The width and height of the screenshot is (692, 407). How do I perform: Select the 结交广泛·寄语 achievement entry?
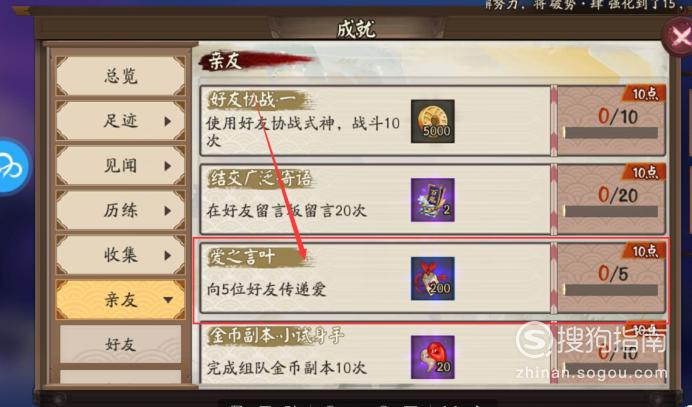coord(376,200)
